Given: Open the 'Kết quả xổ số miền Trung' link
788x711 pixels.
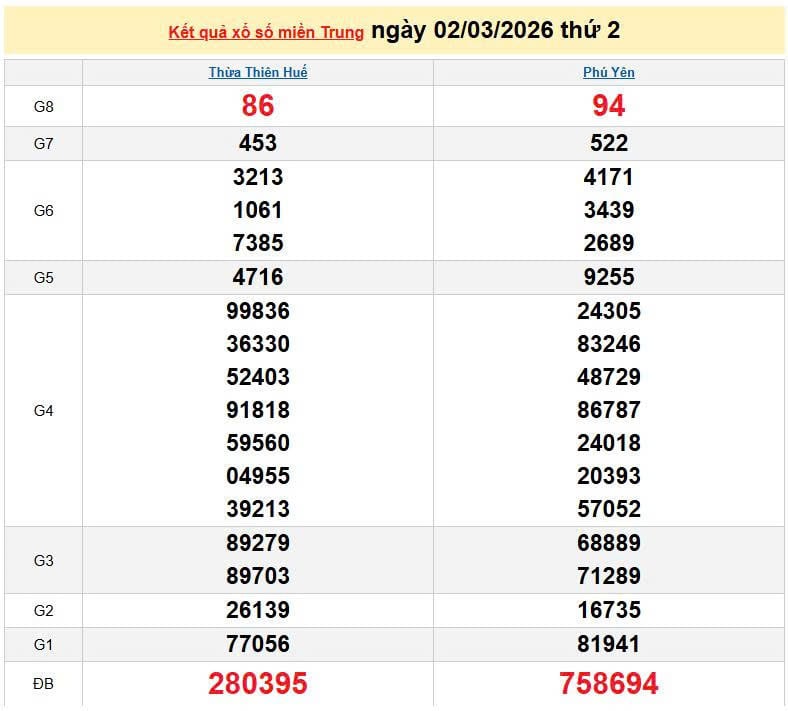Looking at the screenshot, I should point(265,33).
